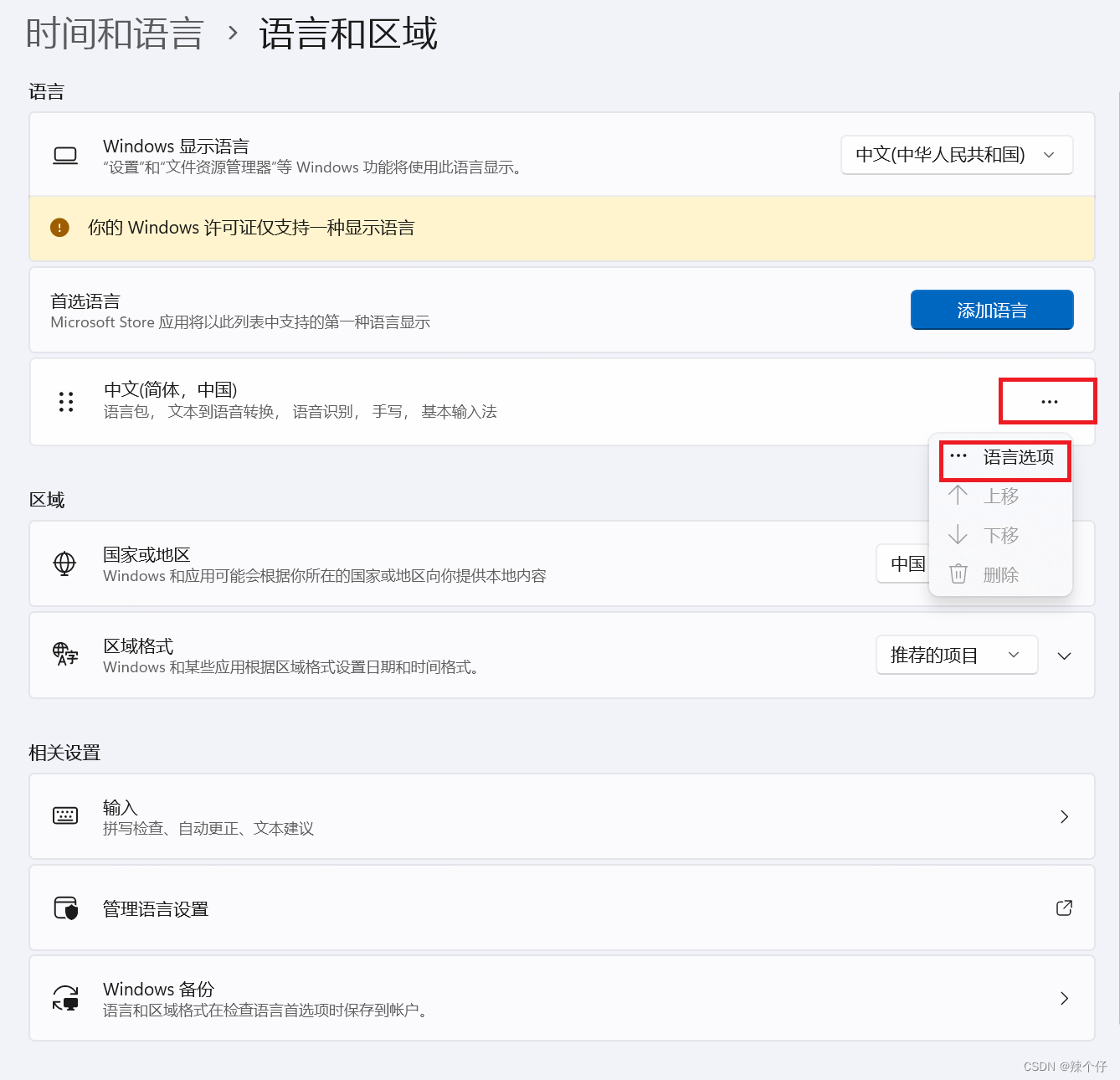
Task: Click the 相关设置 section heading
Action: coord(64,753)
